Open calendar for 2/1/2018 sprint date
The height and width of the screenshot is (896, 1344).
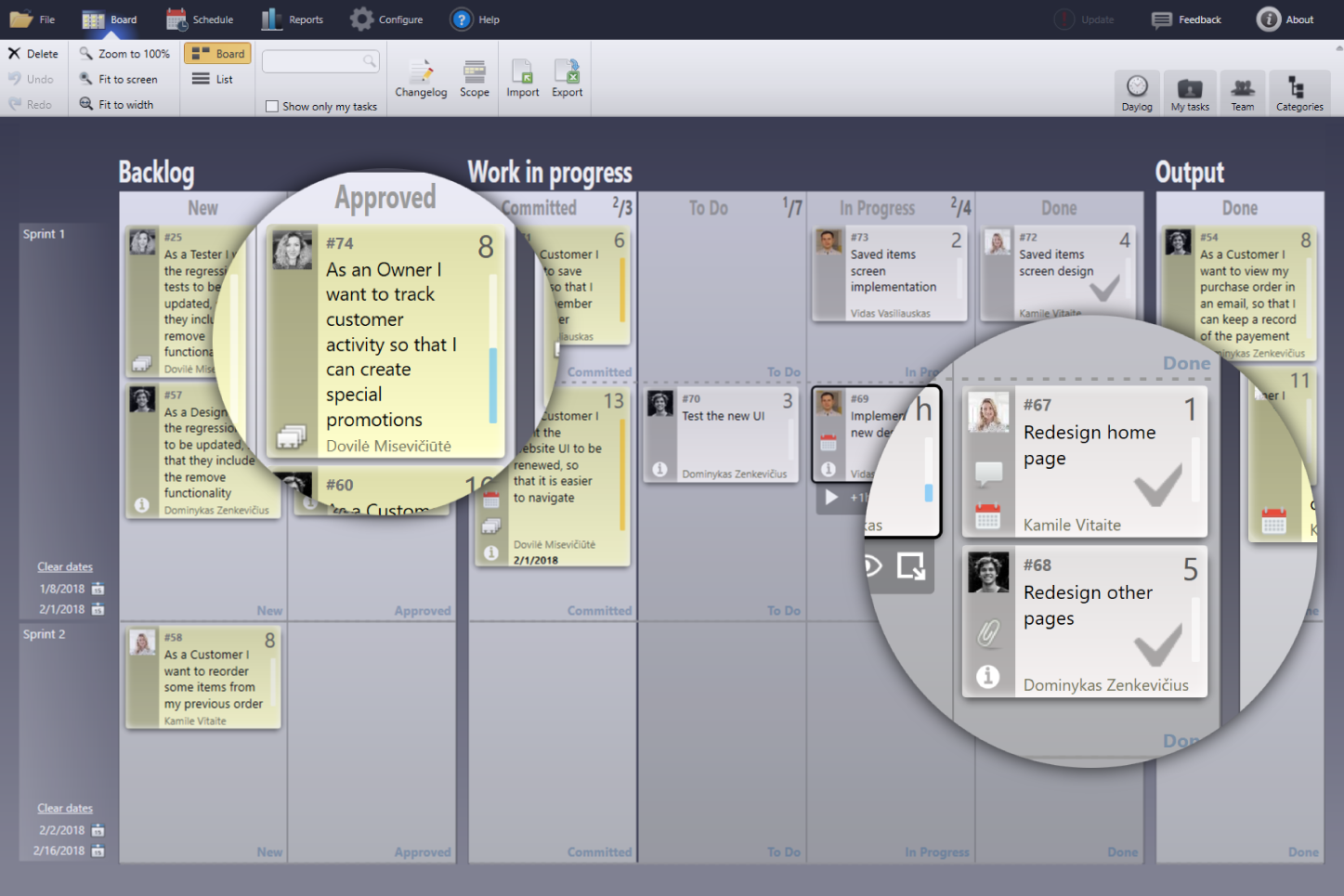(x=98, y=609)
